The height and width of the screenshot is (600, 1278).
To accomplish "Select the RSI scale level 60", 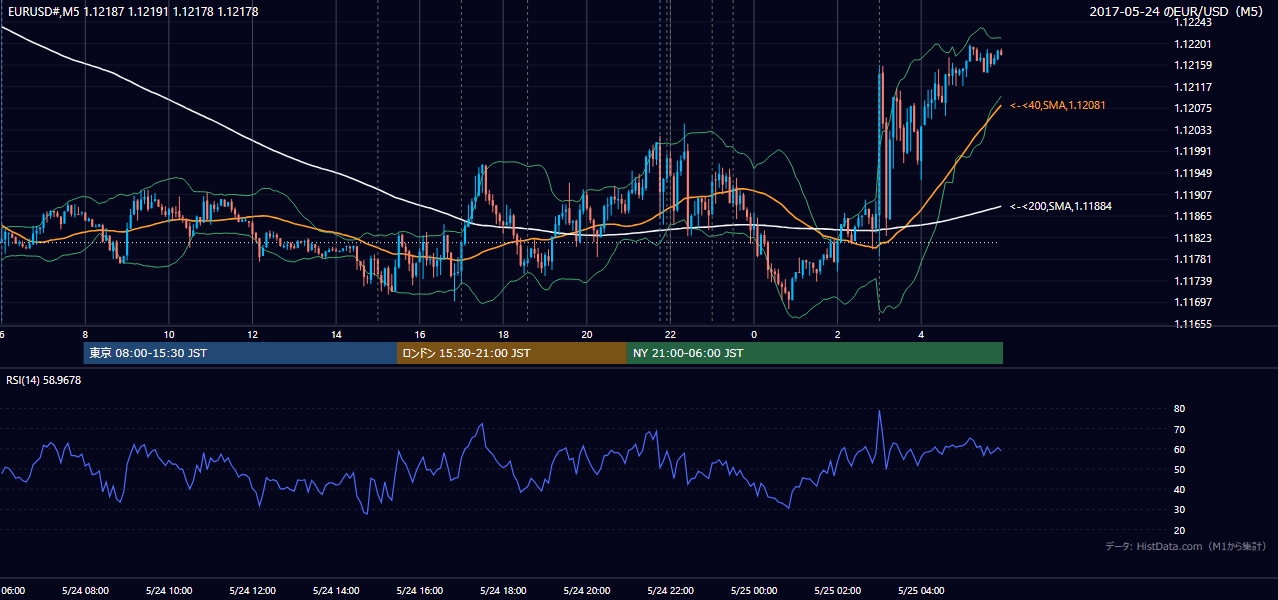I will click(1179, 449).
